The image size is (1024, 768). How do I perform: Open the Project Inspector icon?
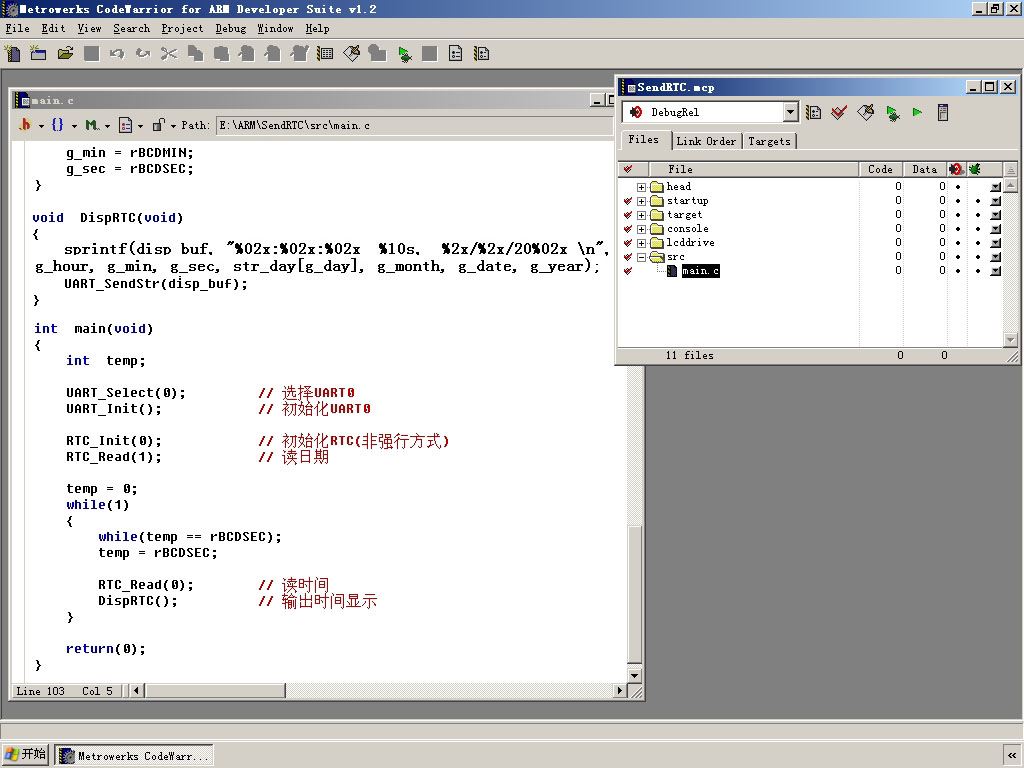click(x=942, y=113)
